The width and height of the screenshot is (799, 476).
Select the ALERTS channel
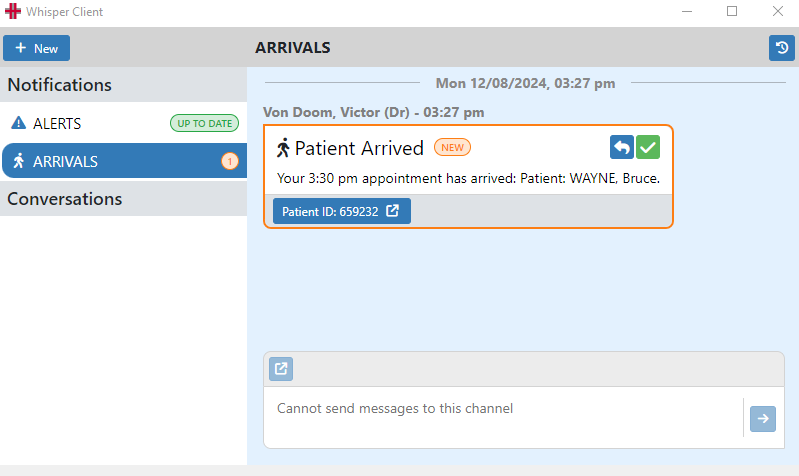pyautogui.click(x=124, y=123)
